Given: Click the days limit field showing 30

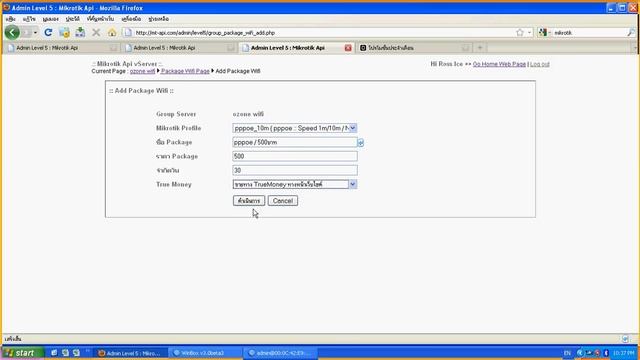Looking at the screenshot, I should [295, 170].
